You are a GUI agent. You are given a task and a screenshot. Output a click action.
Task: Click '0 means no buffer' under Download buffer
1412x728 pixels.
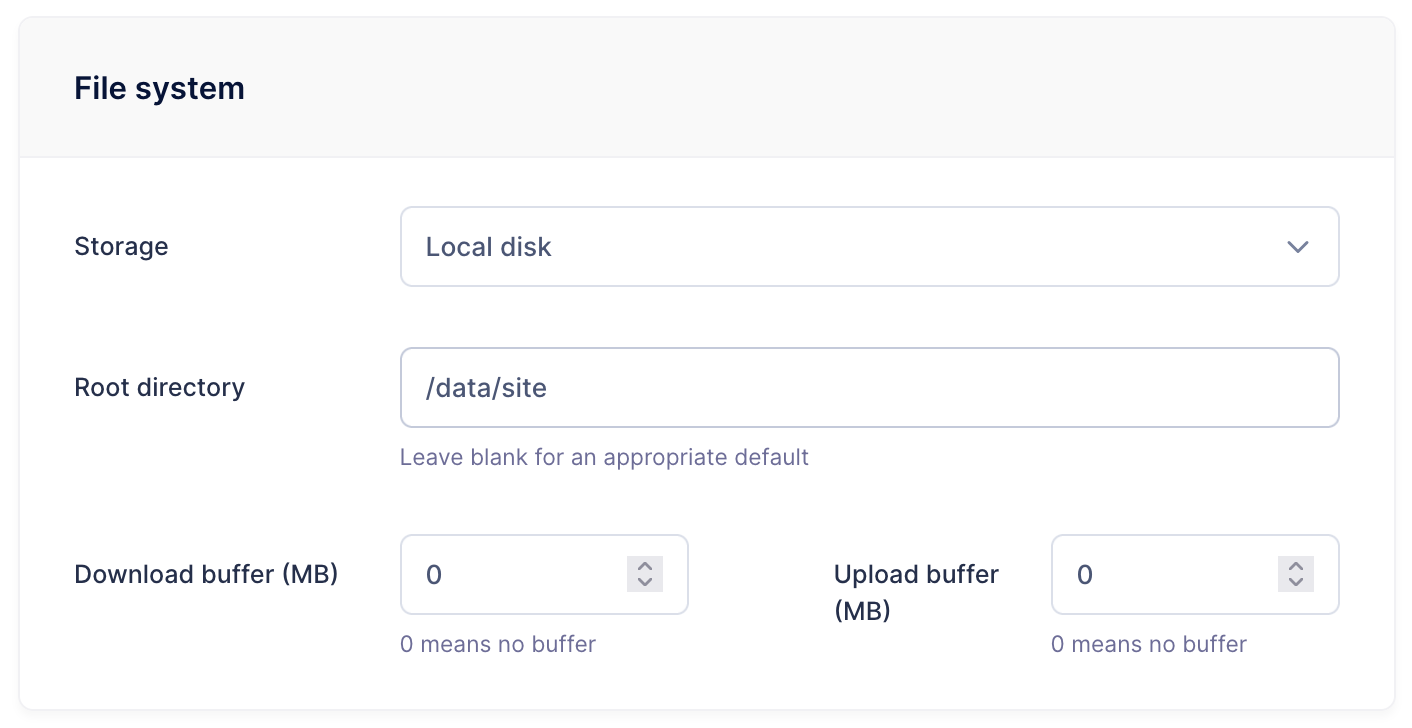(x=498, y=644)
